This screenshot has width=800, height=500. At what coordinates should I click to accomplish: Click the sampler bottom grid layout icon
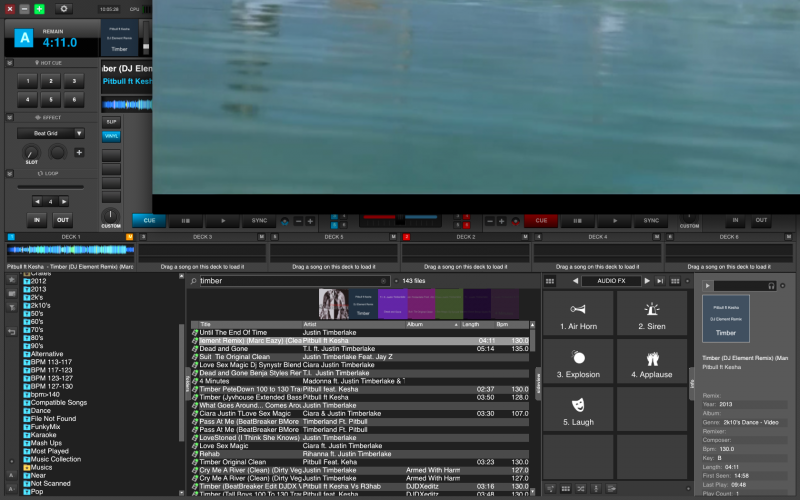[565, 488]
